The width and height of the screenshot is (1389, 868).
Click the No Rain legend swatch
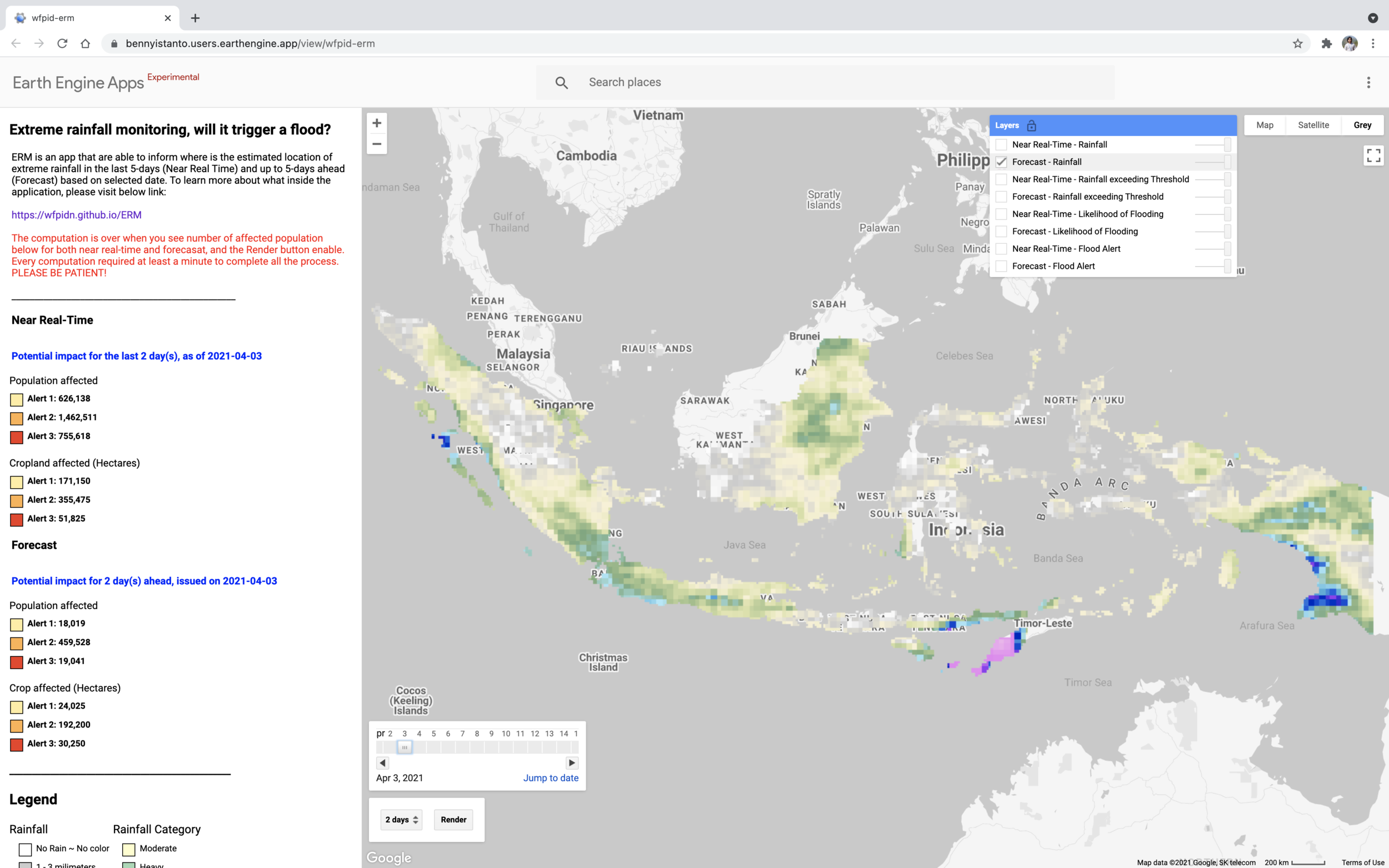(25, 849)
